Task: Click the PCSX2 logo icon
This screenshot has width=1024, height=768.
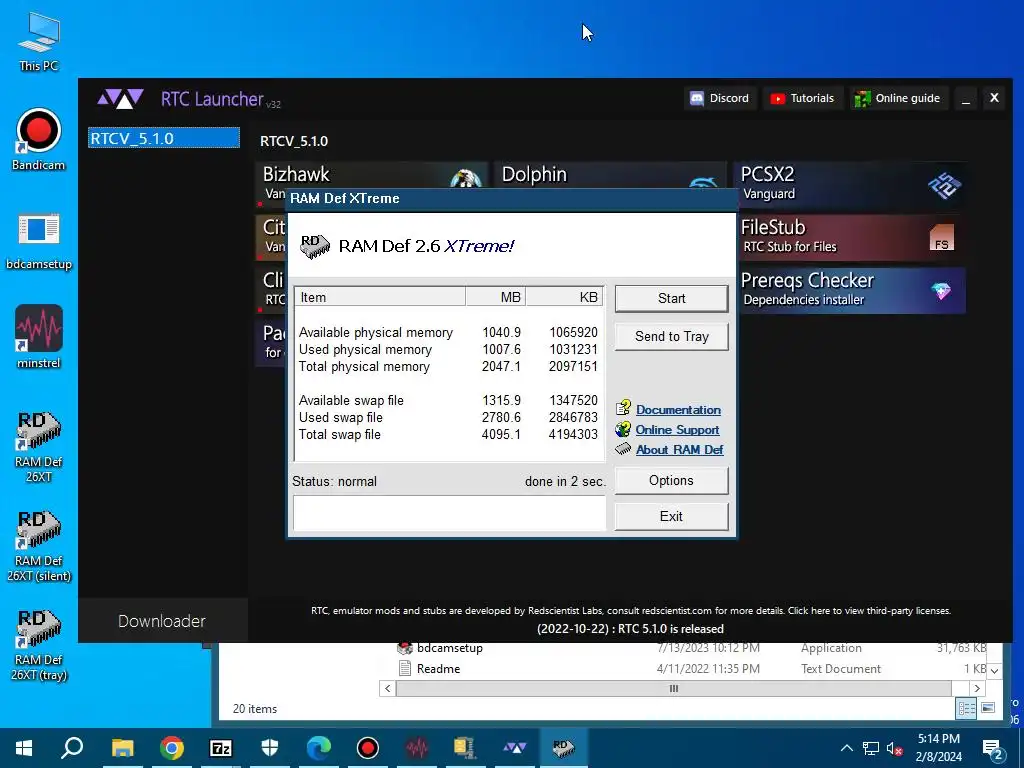Action: coord(944,186)
